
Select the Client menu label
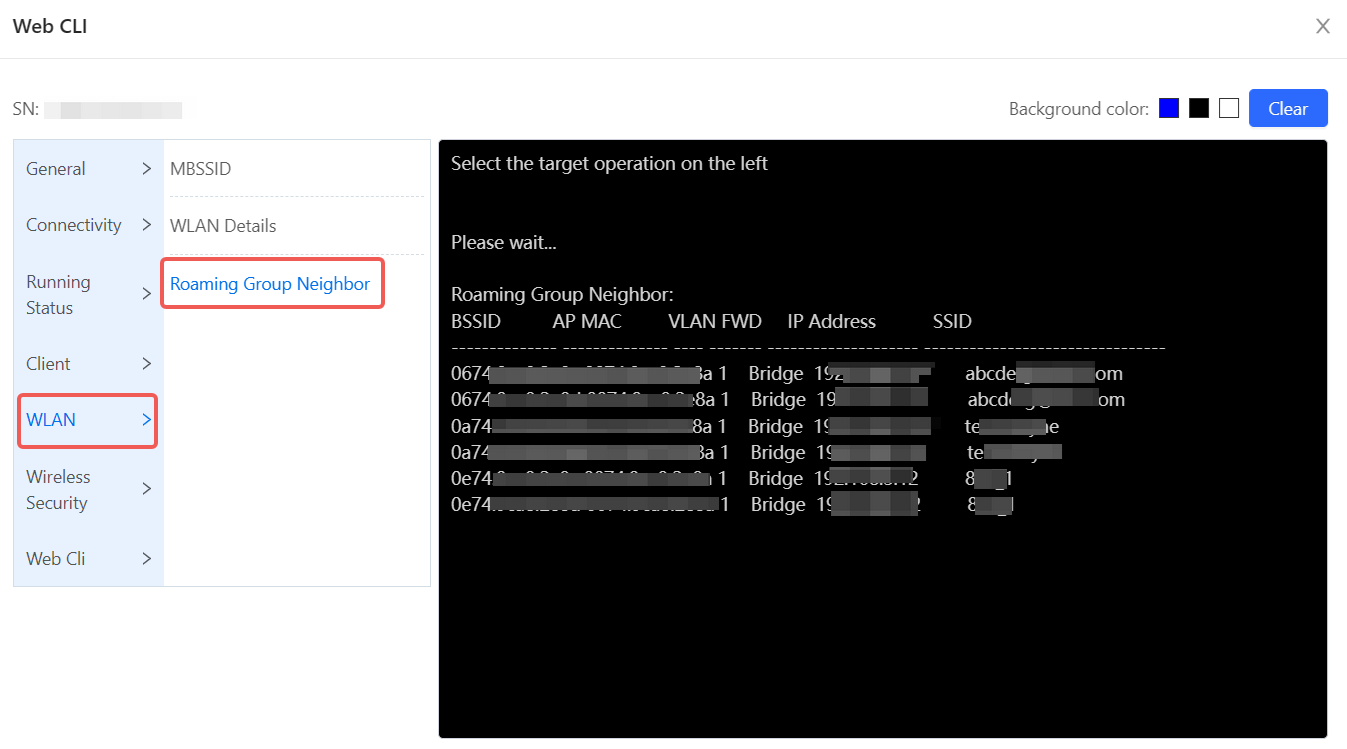[48, 364]
